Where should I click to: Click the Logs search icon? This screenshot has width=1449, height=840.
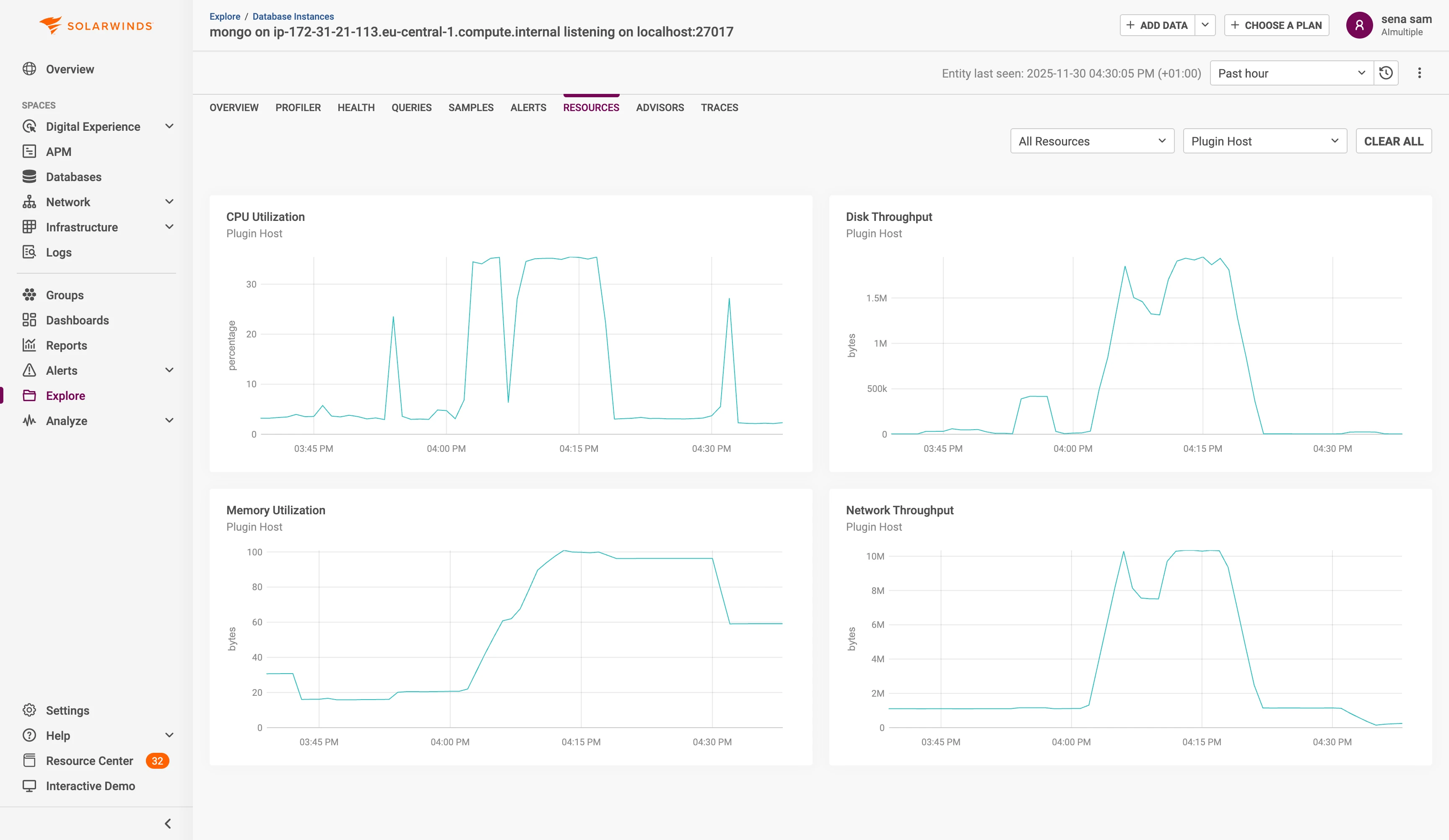click(x=29, y=252)
